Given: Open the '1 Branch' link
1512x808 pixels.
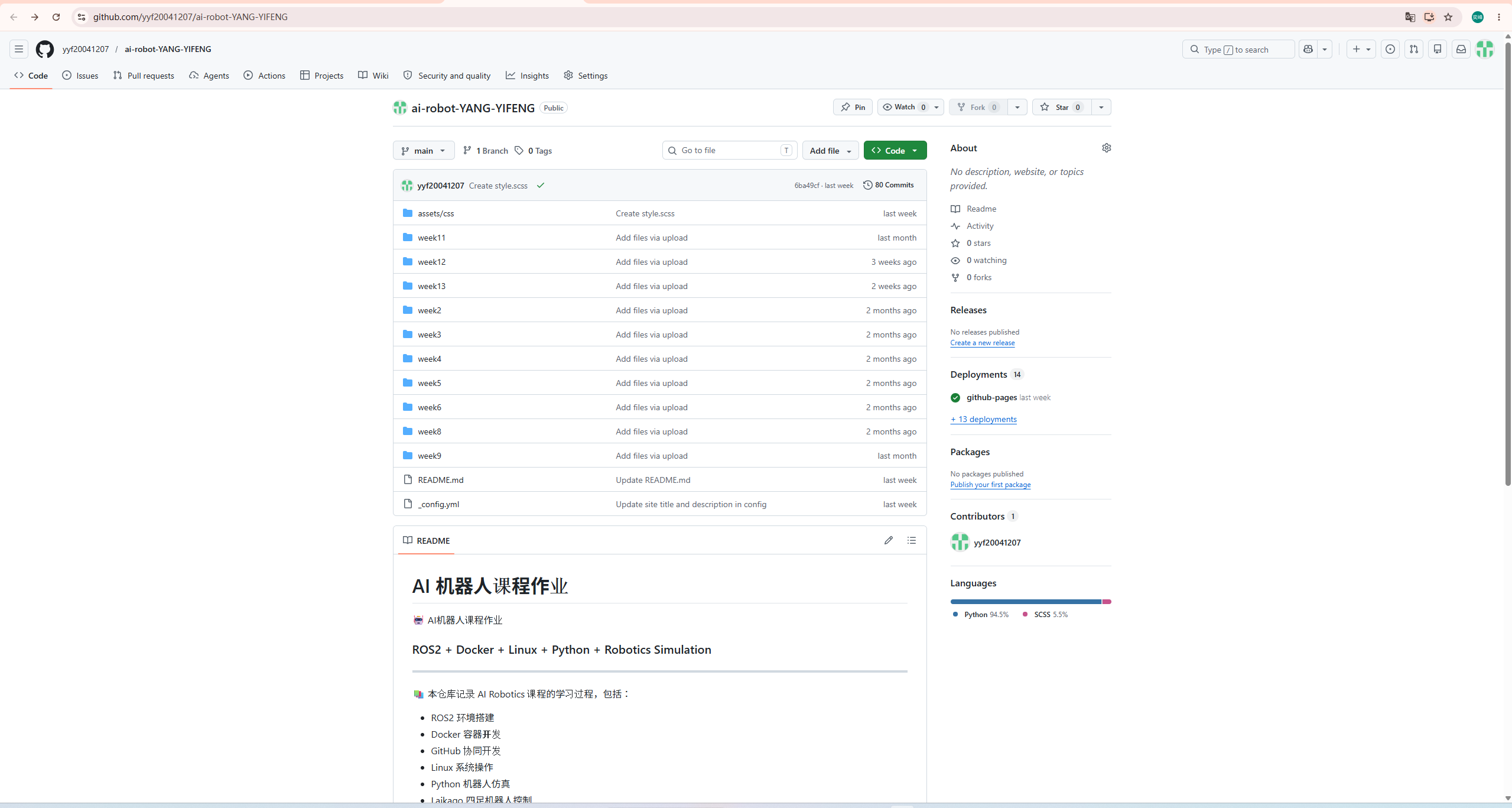Looking at the screenshot, I should pos(485,151).
